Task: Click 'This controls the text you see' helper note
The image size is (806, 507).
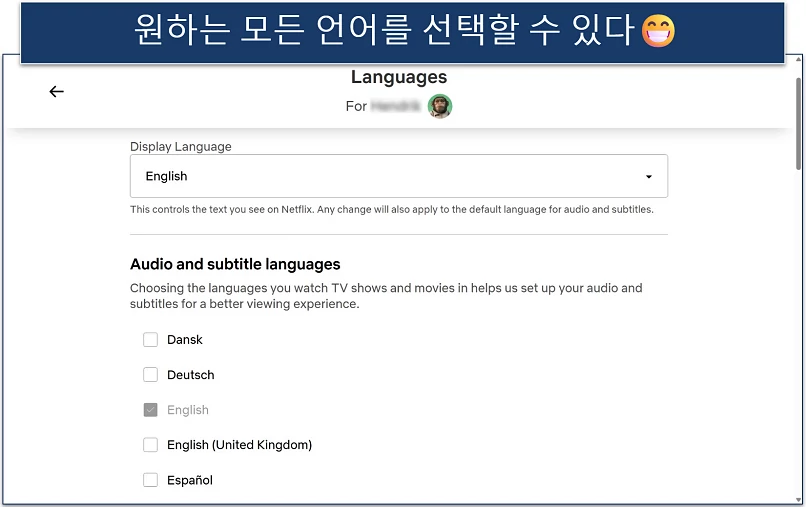Action: click(x=392, y=209)
